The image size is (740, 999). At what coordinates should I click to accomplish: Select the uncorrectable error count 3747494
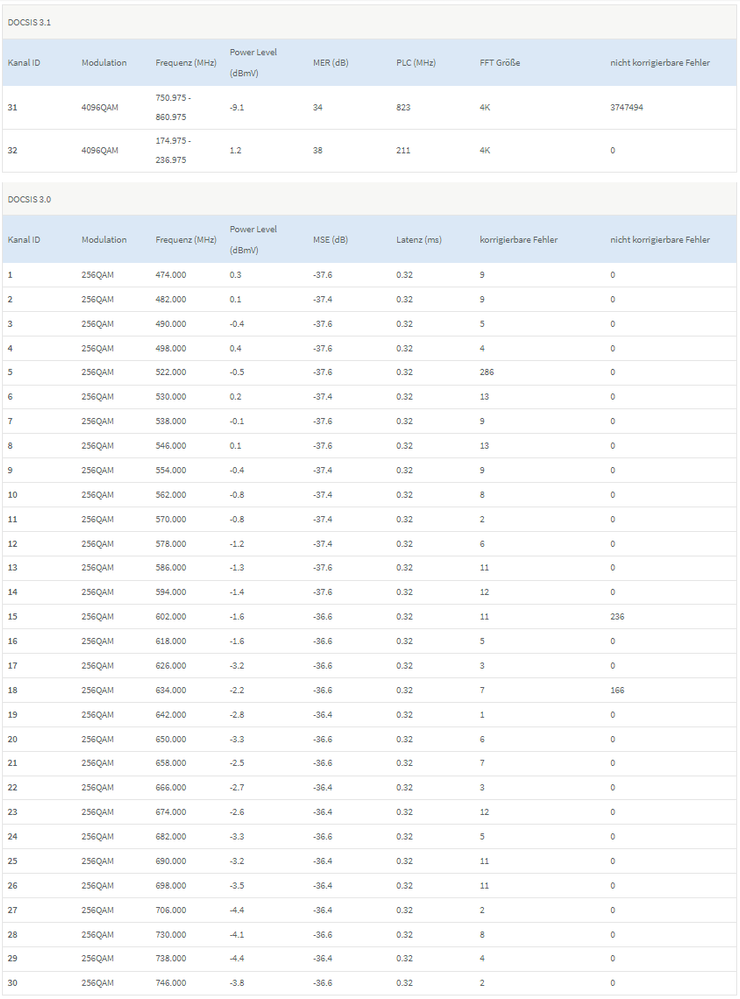tap(627, 107)
